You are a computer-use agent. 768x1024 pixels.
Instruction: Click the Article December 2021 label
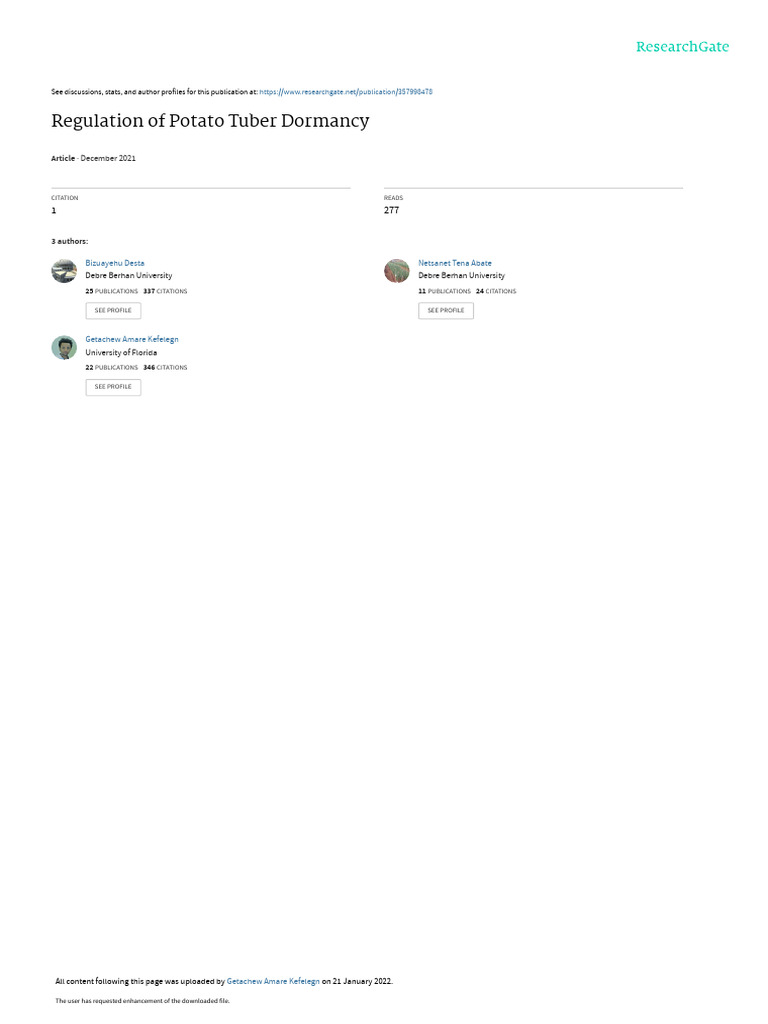pos(93,159)
